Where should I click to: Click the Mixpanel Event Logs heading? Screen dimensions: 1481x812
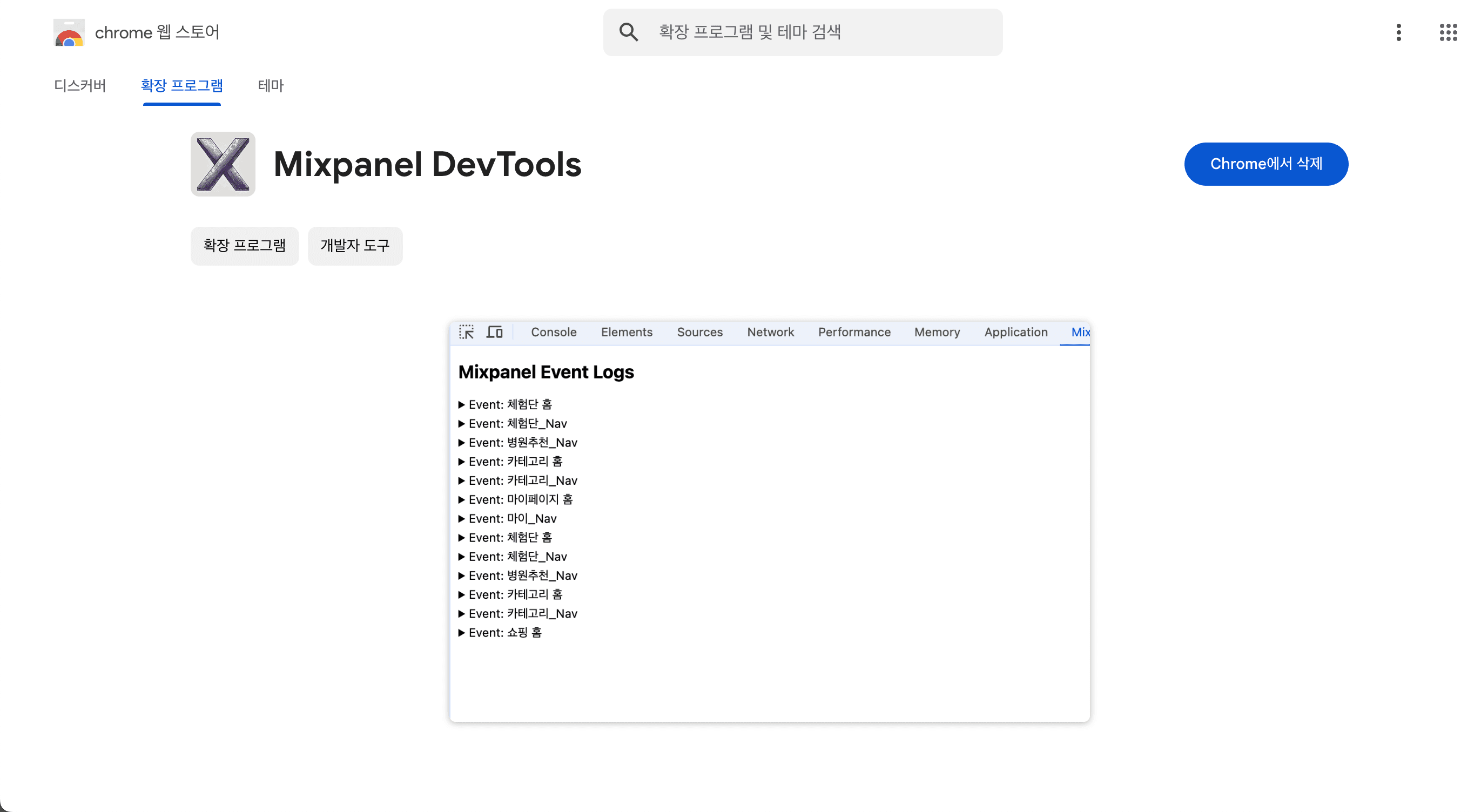[x=546, y=372]
